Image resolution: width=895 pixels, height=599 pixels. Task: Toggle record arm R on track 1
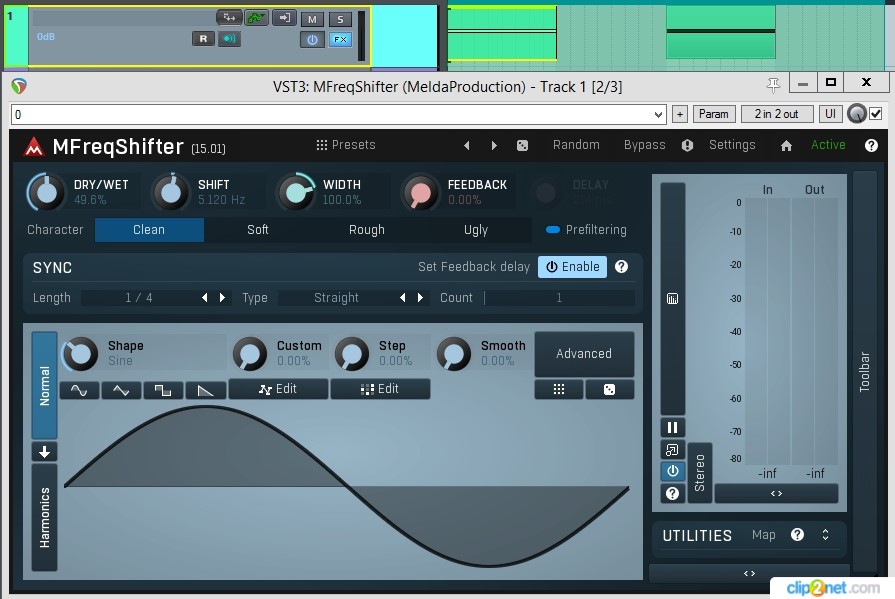(203, 39)
